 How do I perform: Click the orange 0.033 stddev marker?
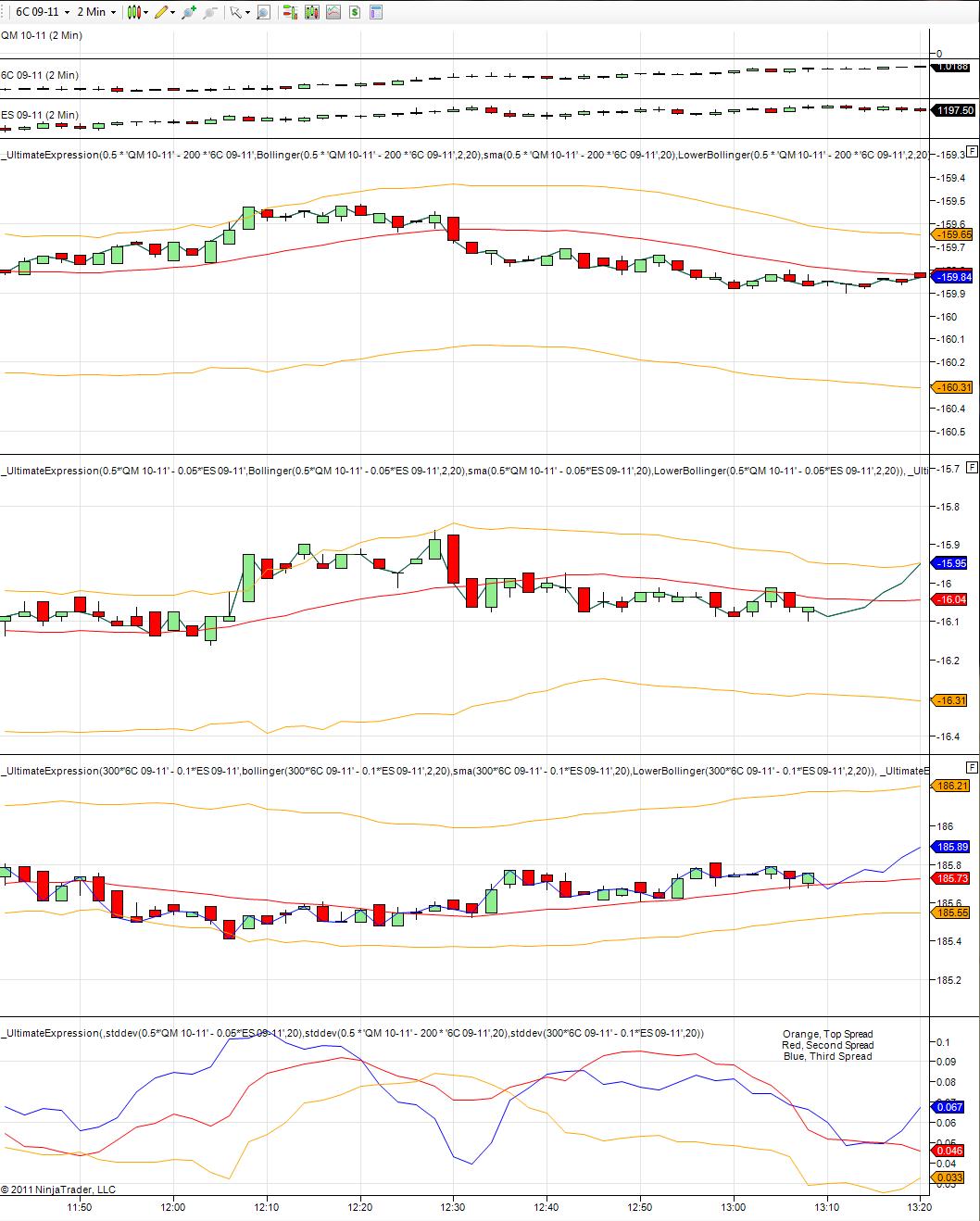[x=949, y=1177]
